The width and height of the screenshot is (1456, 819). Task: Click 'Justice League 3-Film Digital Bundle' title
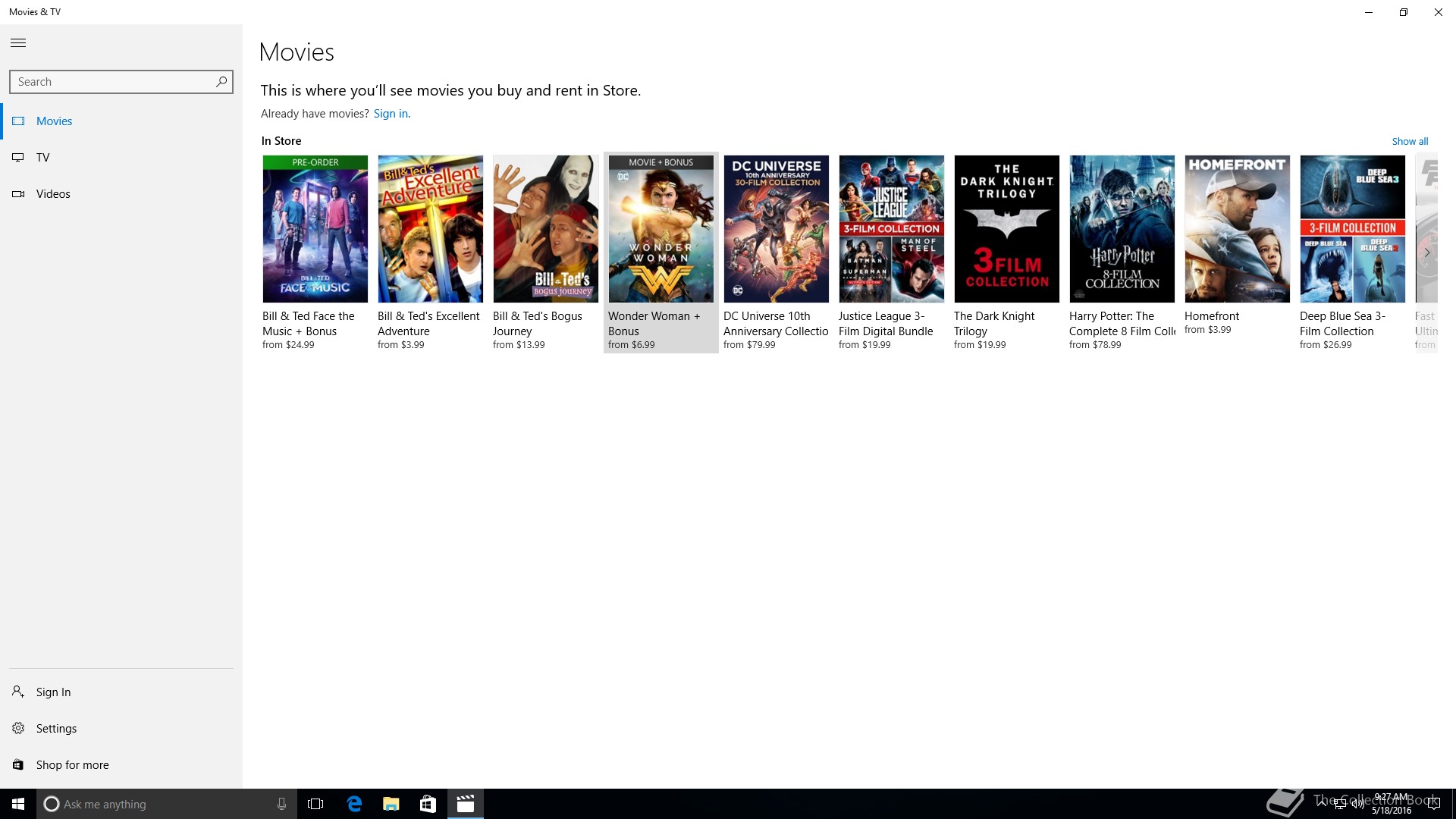click(886, 324)
